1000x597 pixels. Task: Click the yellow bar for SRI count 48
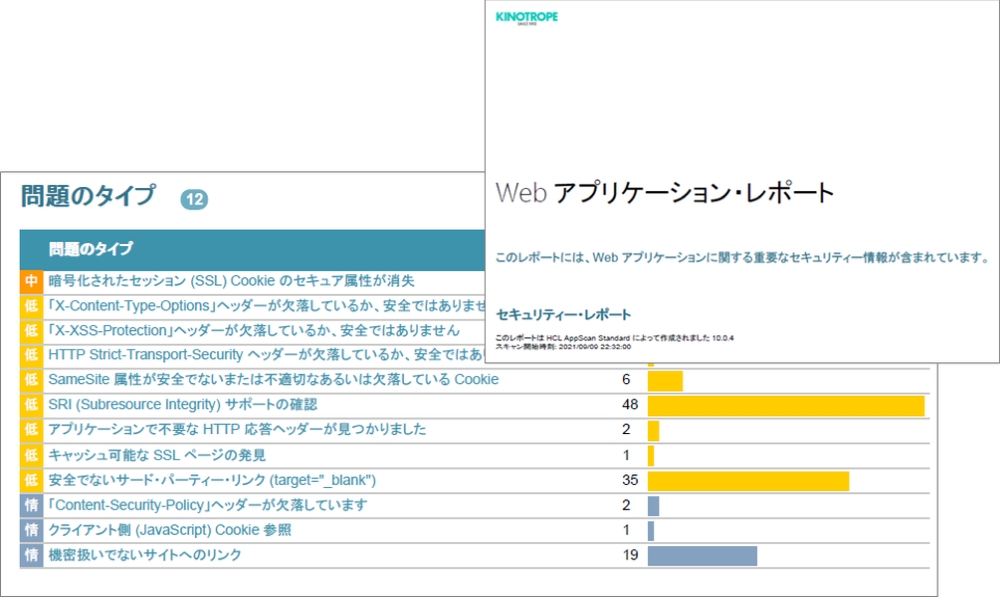point(785,405)
